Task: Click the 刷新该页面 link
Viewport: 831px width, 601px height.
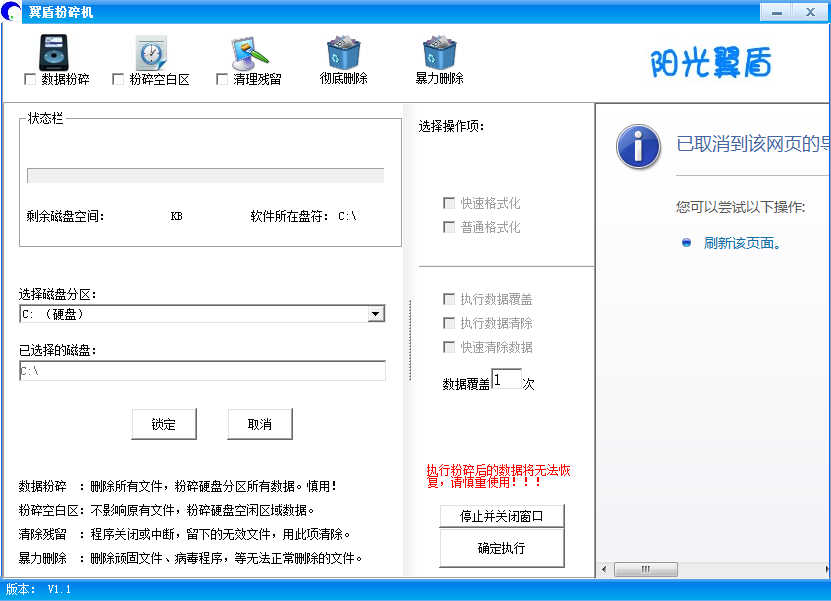Action: click(x=741, y=243)
